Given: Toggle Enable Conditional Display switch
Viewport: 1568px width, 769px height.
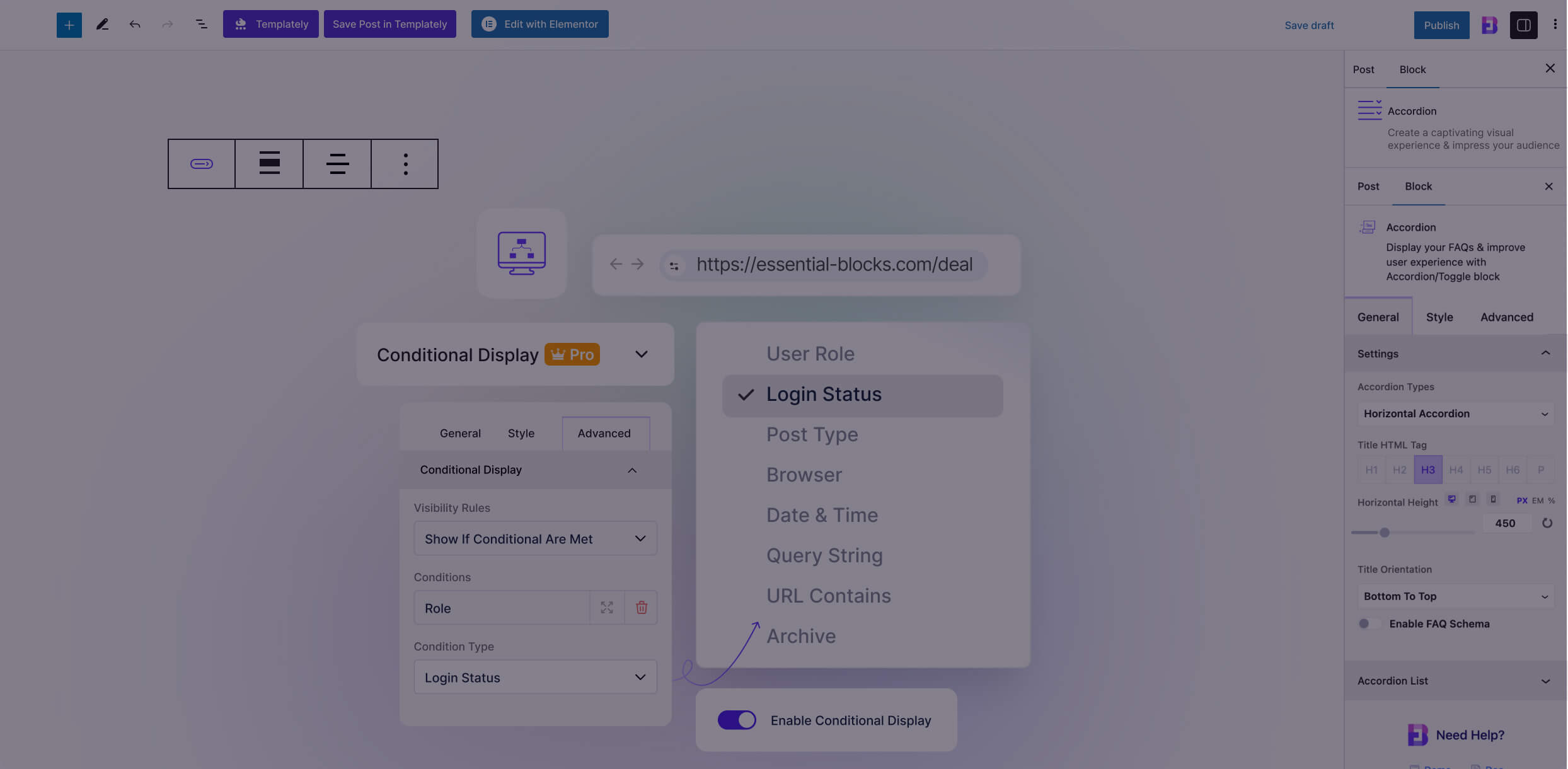Looking at the screenshot, I should pos(737,720).
